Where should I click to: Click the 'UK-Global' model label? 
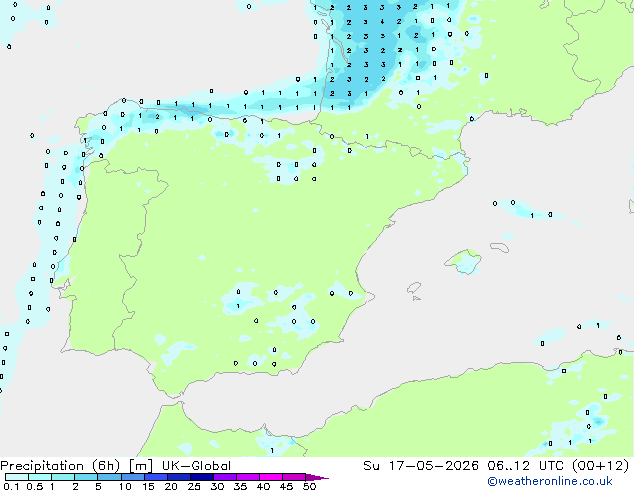pos(196,466)
